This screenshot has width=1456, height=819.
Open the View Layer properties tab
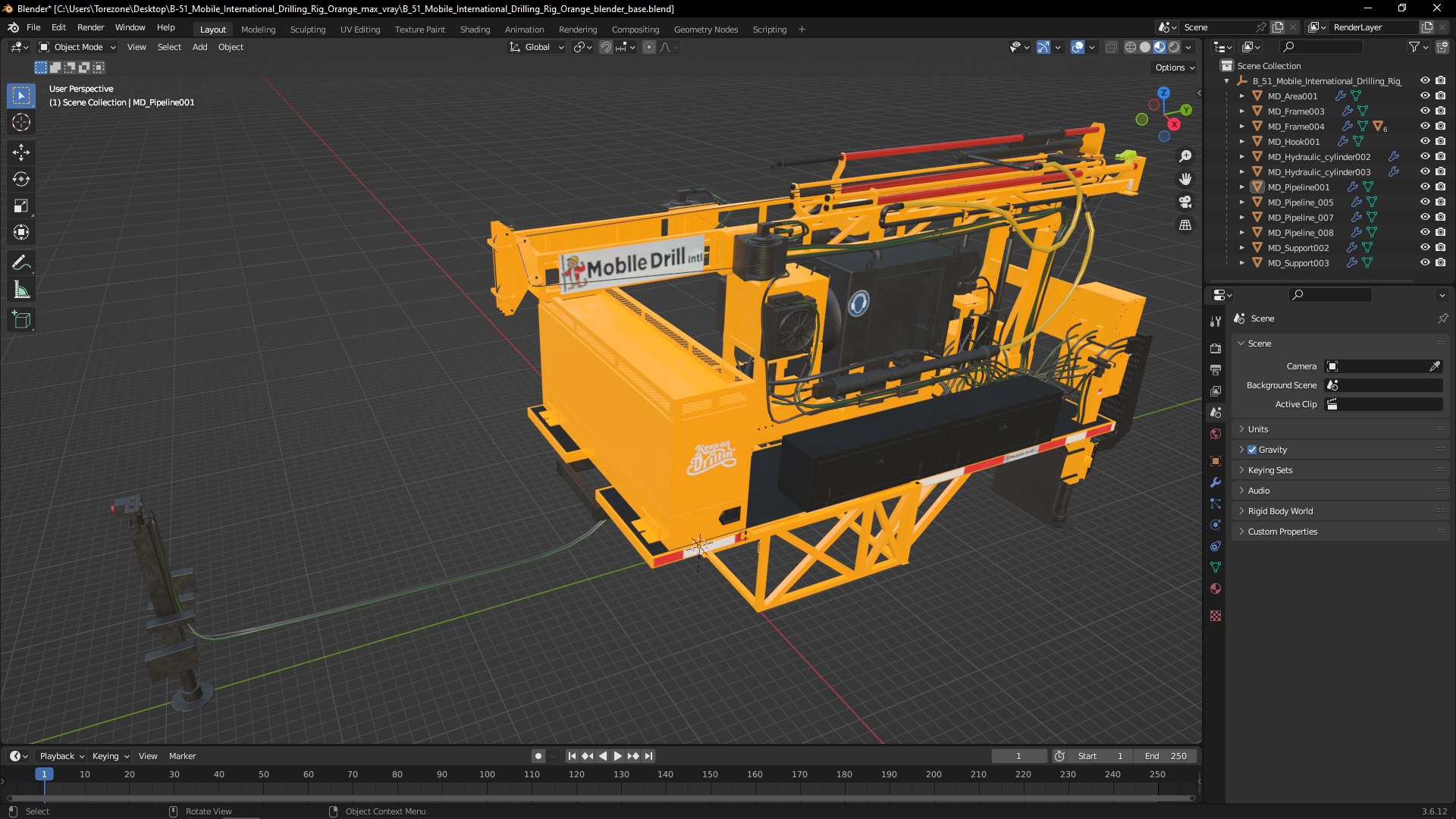pyautogui.click(x=1216, y=391)
